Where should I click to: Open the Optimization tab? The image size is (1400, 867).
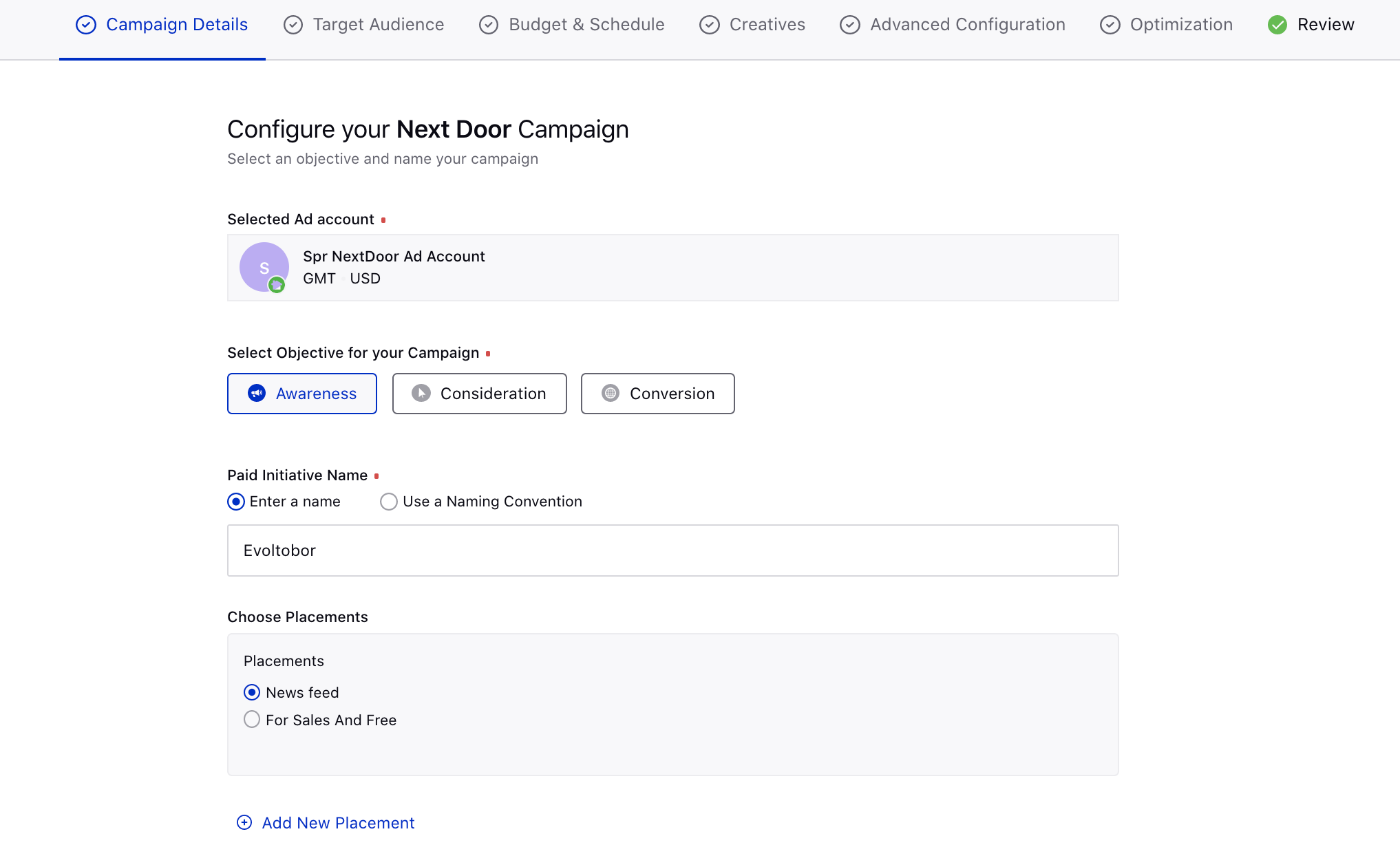coord(1167,25)
